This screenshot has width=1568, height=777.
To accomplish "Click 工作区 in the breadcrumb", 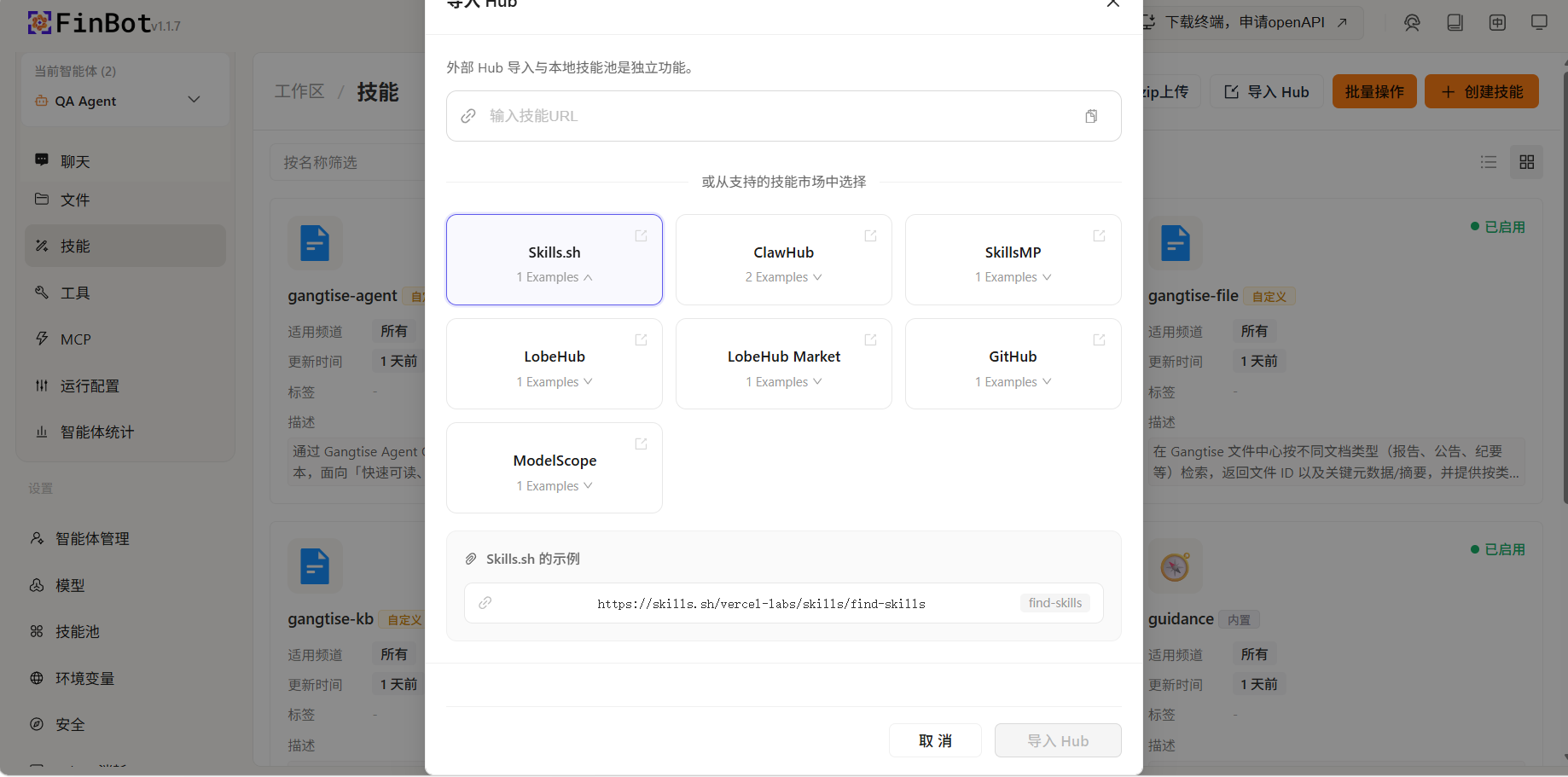I will (299, 91).
